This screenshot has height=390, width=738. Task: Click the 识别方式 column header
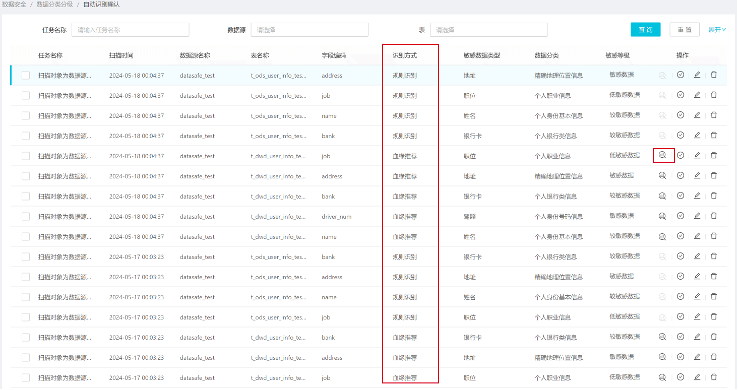point(405,55)
